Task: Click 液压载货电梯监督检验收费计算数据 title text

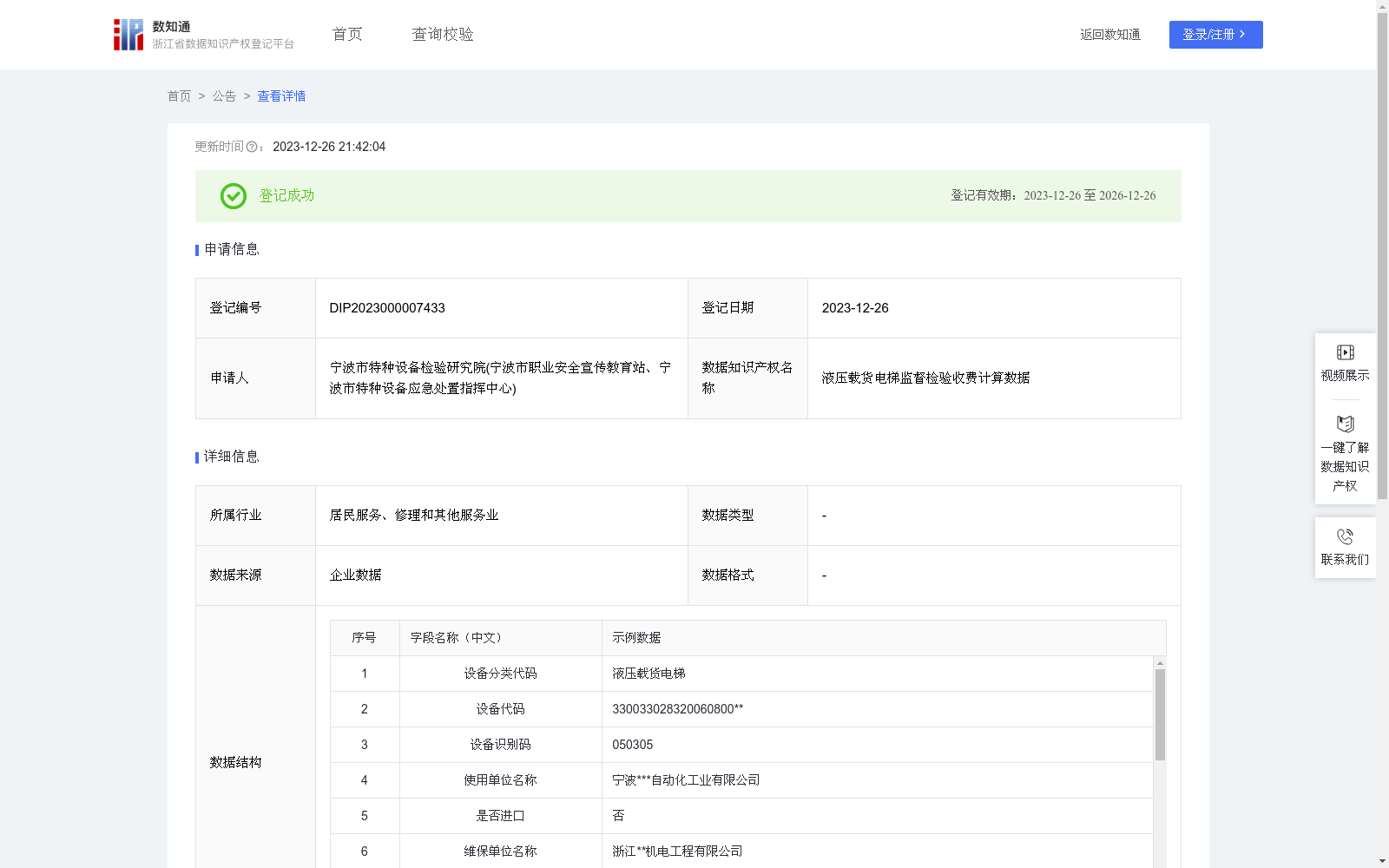Action: pyautogui.click(x=926, y=378)
